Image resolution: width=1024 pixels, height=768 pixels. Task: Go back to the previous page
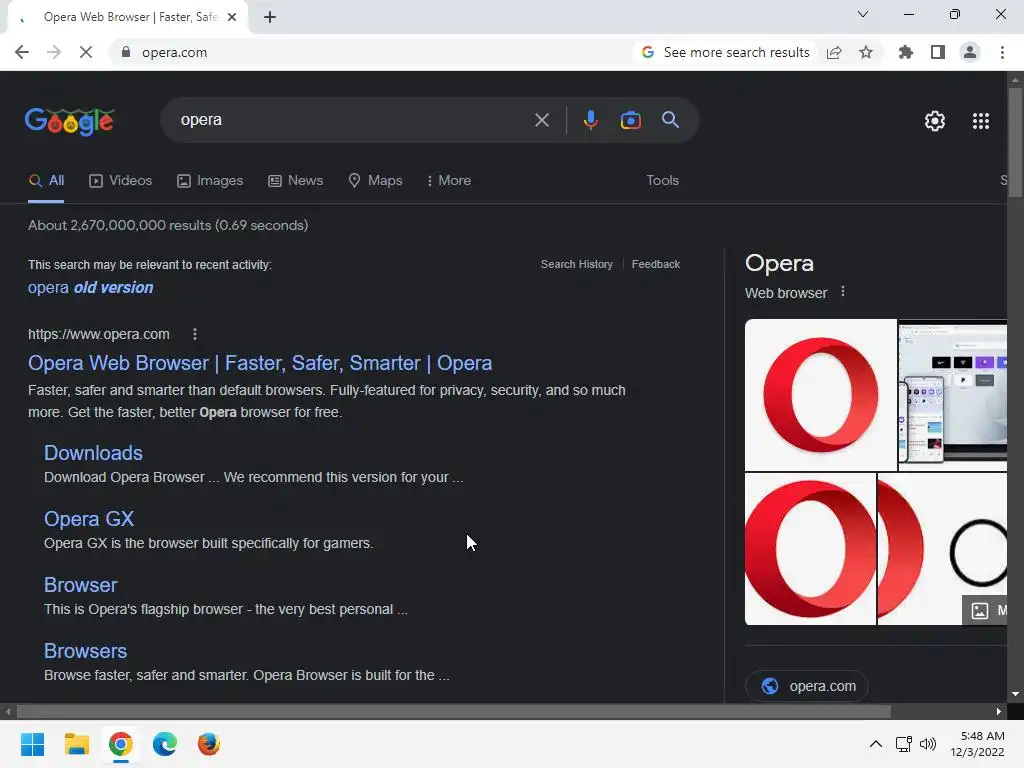pyautogui.click(x=22, y=52)
